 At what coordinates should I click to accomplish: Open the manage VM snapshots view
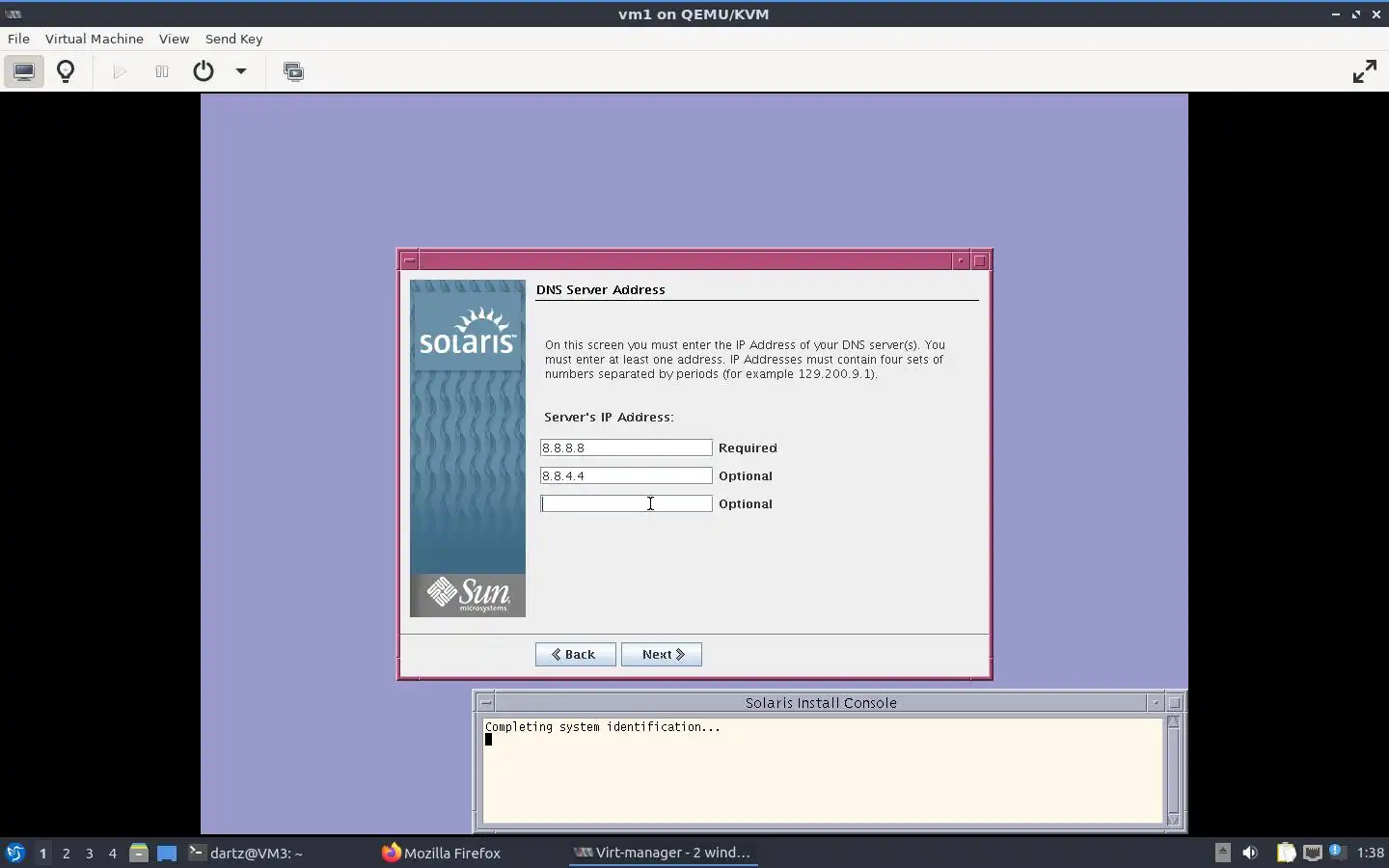coord(293,71)
